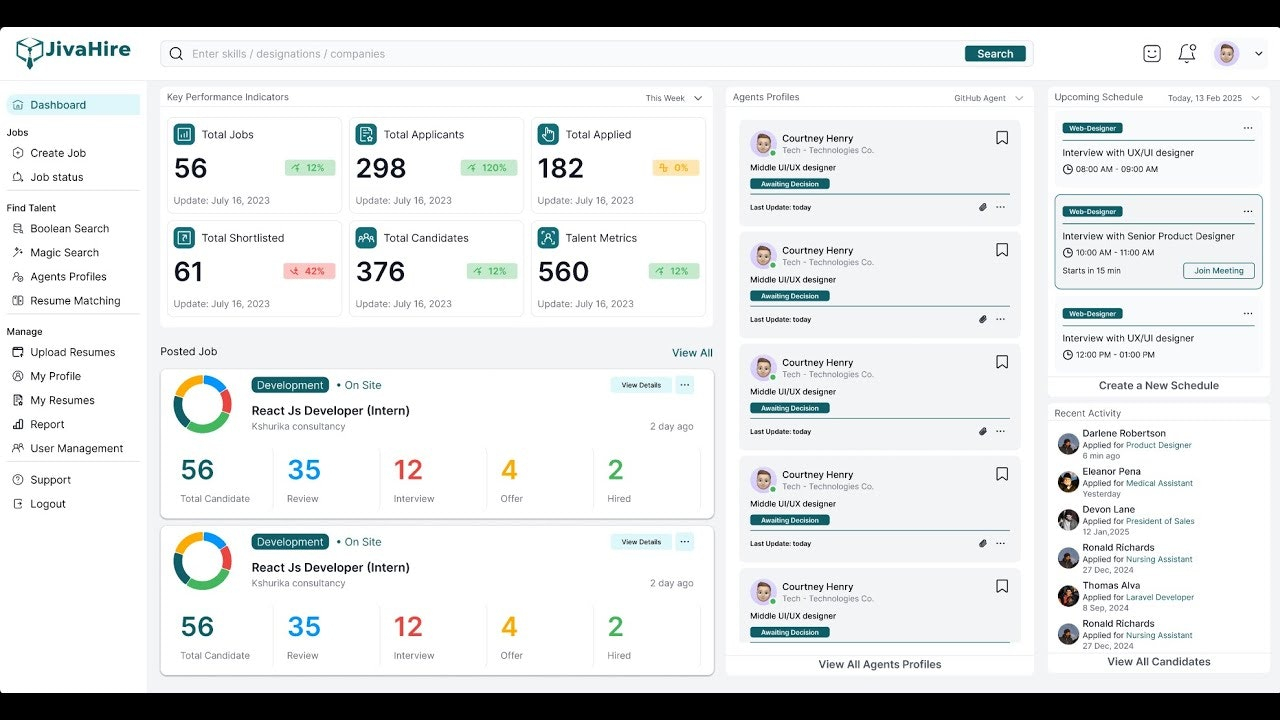The height and width of the screenshot is (720, 1280).
Task: Click the attachment paperclip on first agent card
Action: coord(982,207)
